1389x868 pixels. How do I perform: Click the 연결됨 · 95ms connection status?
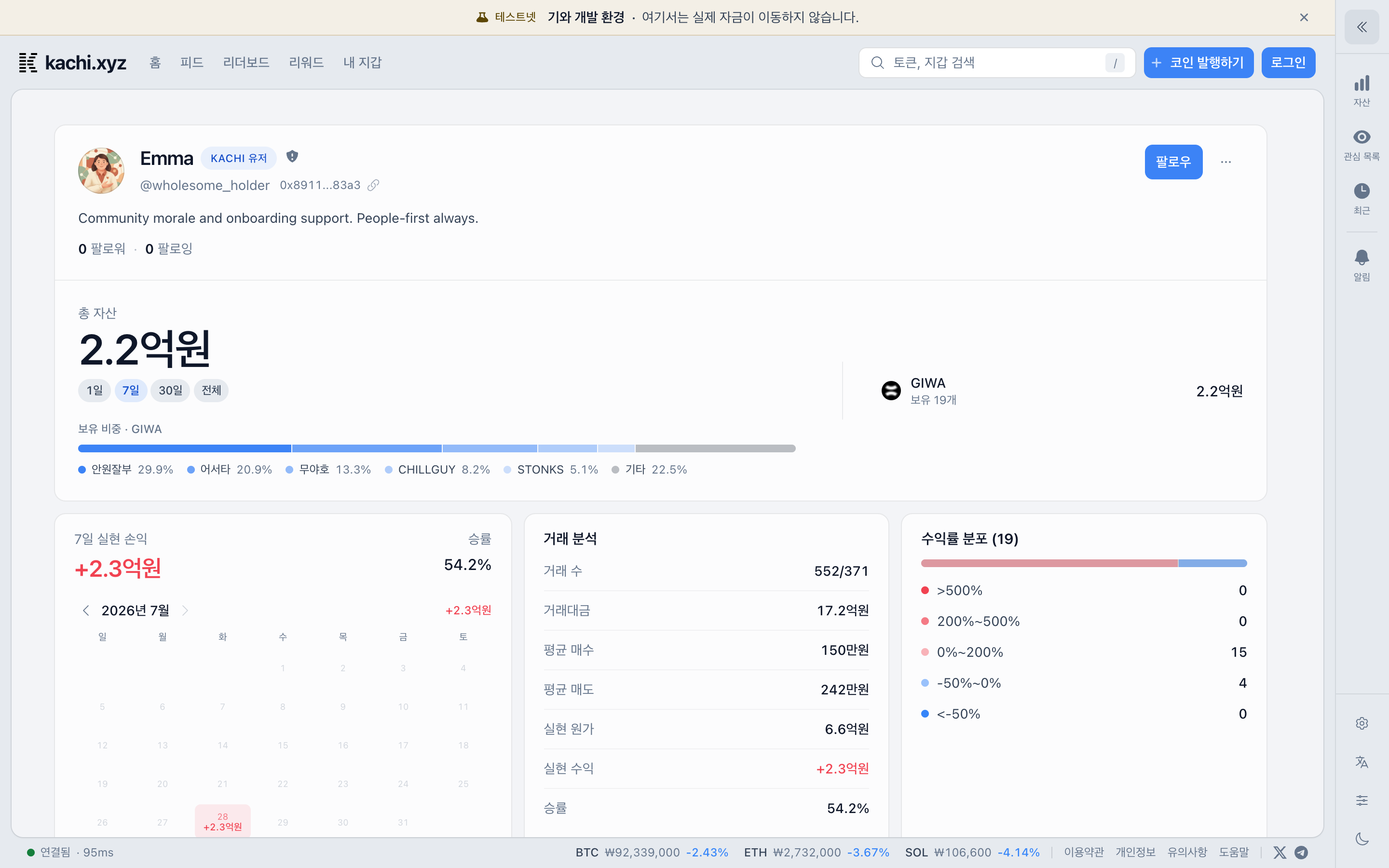(70, 853)
